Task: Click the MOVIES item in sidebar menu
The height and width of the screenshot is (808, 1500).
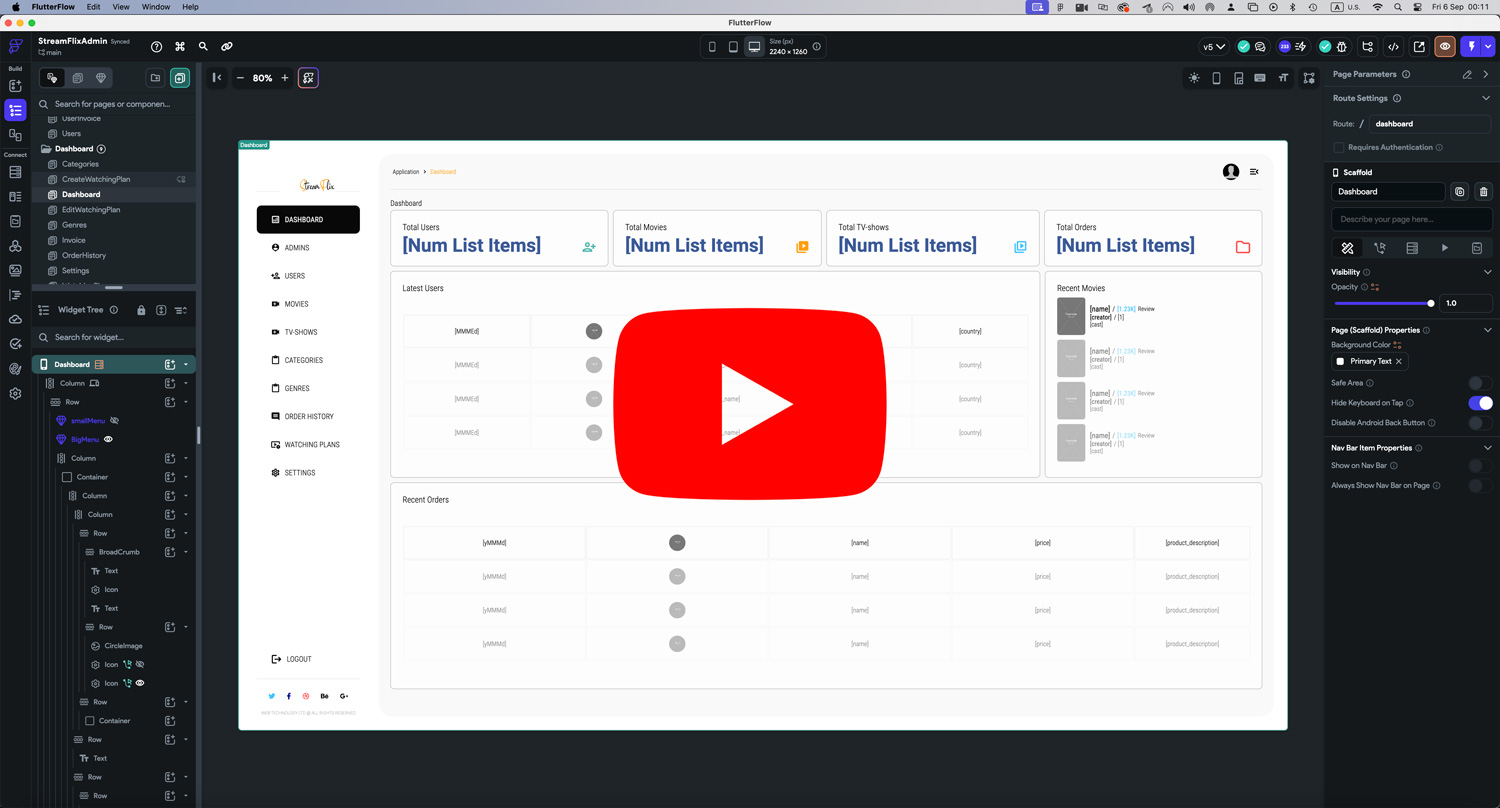Action: click(x=297, y=304)
